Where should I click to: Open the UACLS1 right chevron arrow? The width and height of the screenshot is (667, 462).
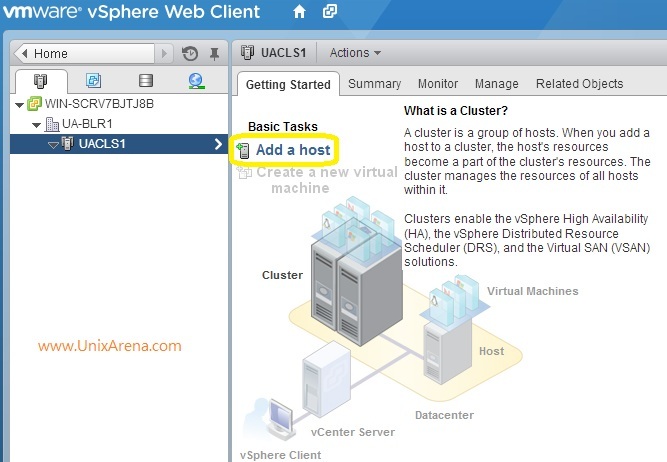tap(218, 144)
